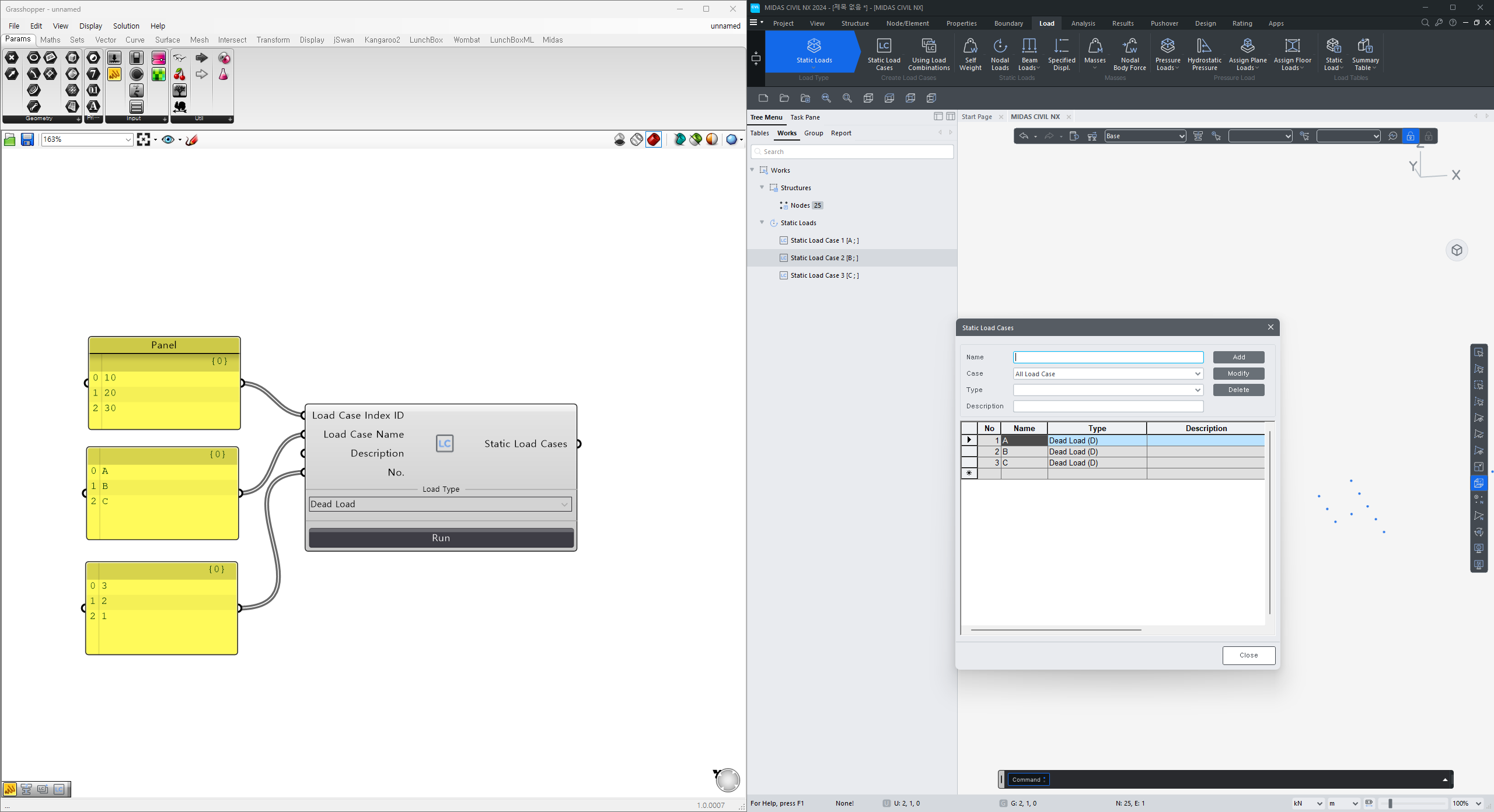The height and width of the screenshot is (812, 1494).
Task: Toggle the blue unlock button in MIDAS toolbar
Action: pyautogui.click(x=1410, y=136)
